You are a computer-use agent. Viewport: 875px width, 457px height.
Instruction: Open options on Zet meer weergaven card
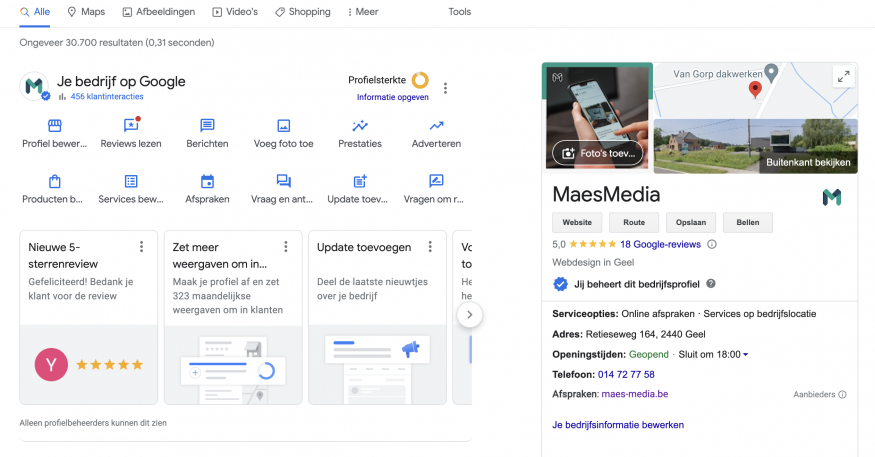pos(286,247)
